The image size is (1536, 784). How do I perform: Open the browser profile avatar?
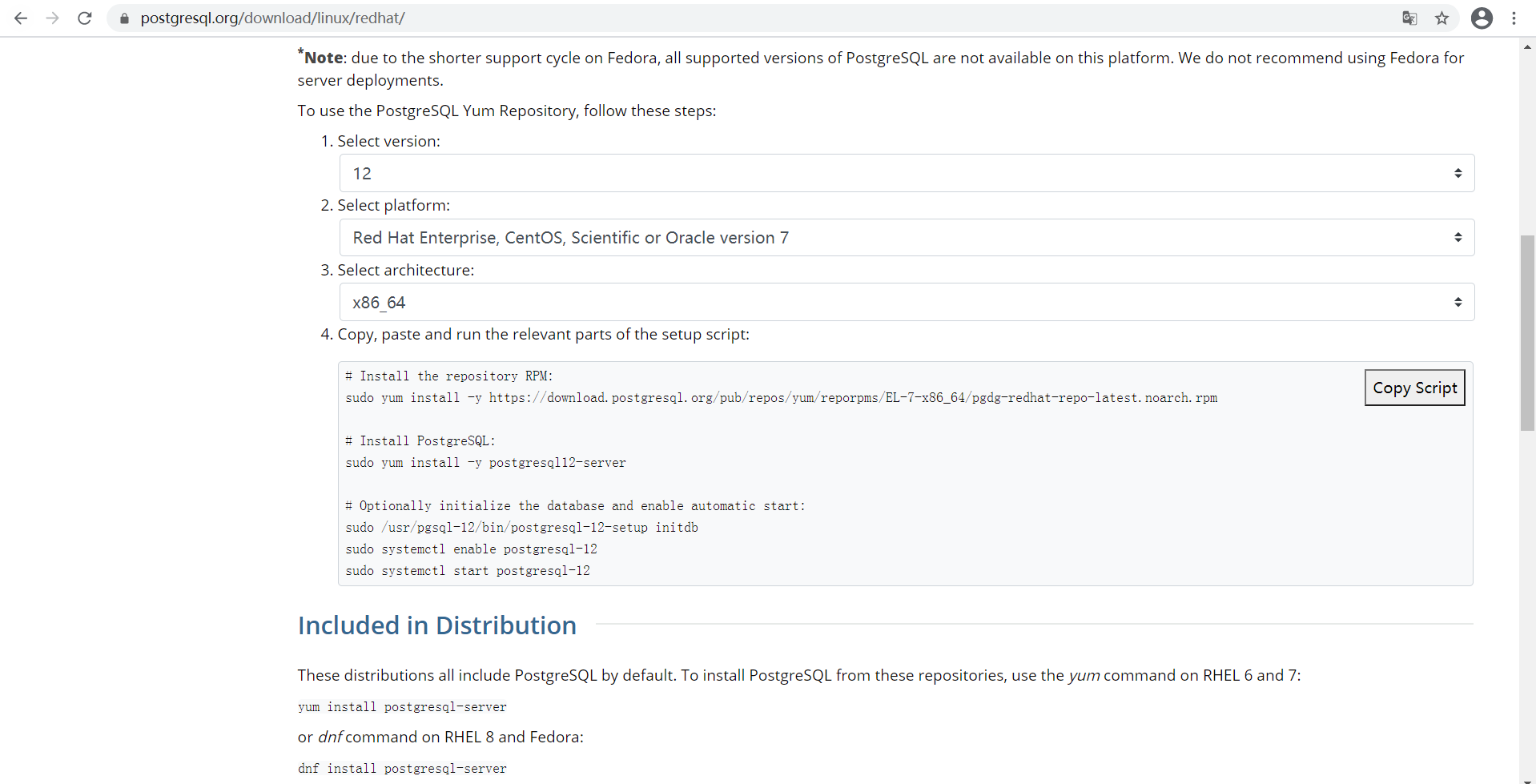(x=1482, y=18)
